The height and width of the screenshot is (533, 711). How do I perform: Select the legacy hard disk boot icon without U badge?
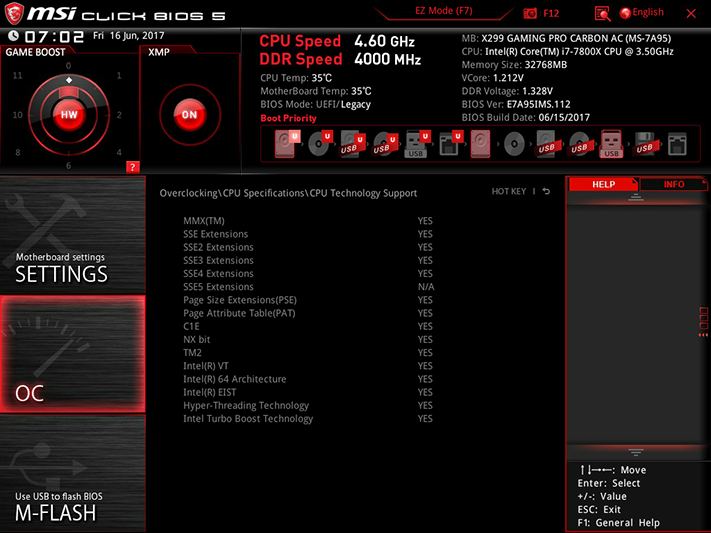[481, 144]
